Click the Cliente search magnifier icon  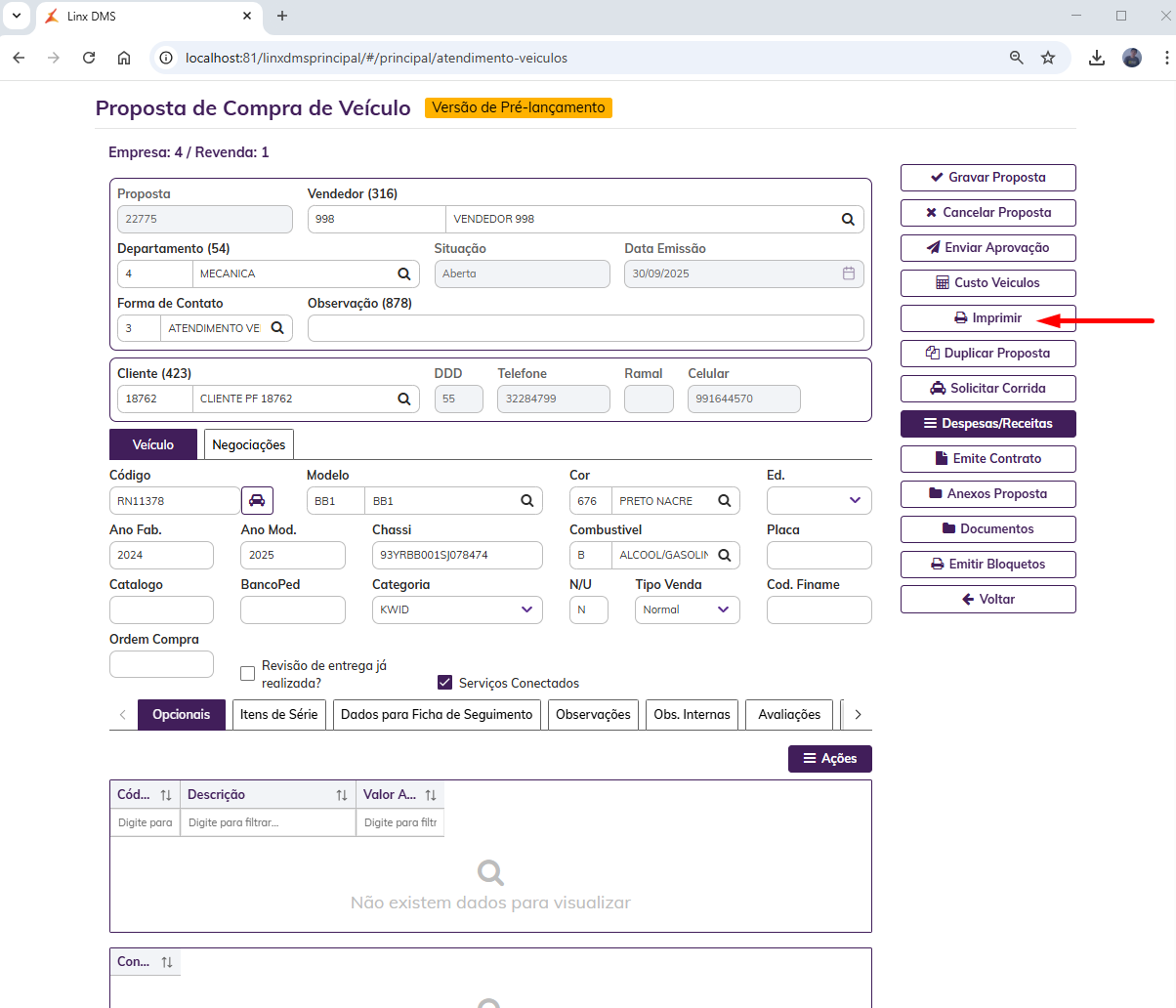click(403, 399)
